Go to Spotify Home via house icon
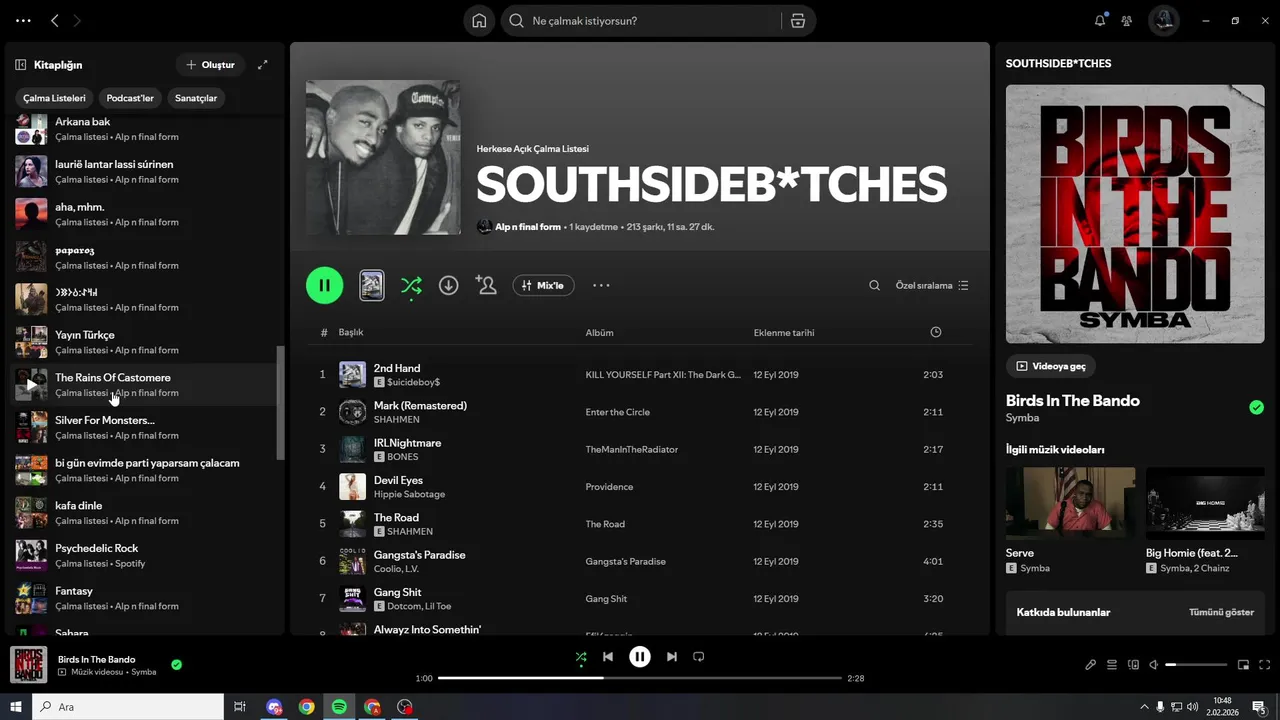Image resolution: width=1280 pixels, height=720 pixels. [x=480, y=21]
